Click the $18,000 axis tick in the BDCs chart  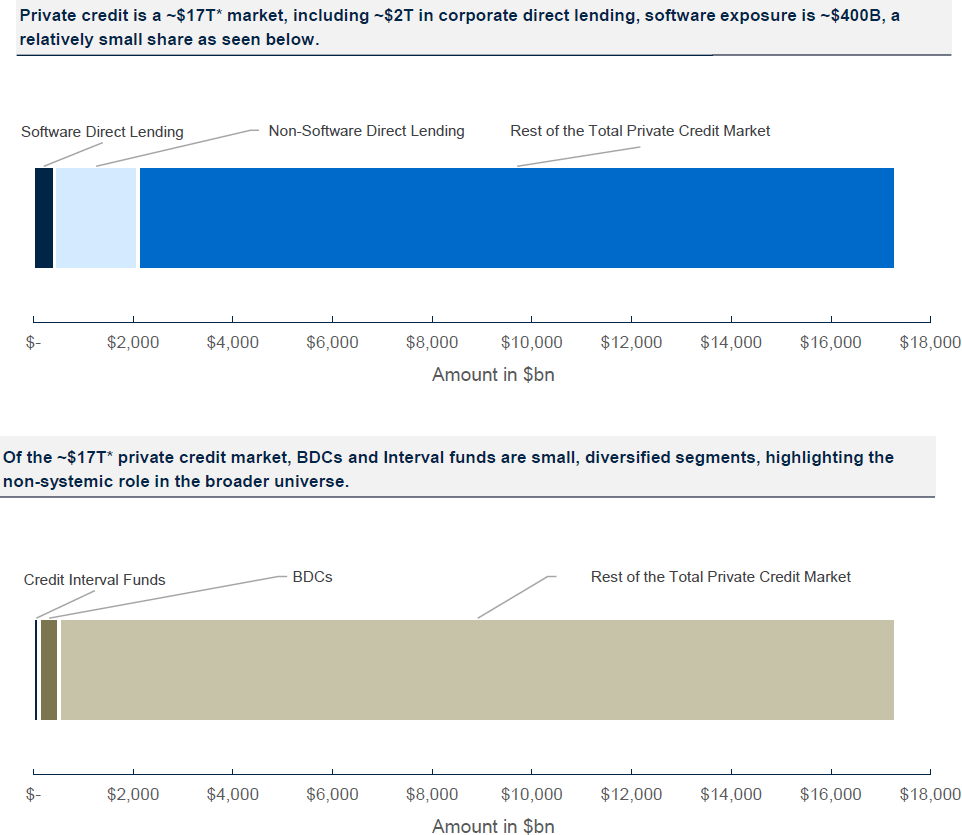930,795
